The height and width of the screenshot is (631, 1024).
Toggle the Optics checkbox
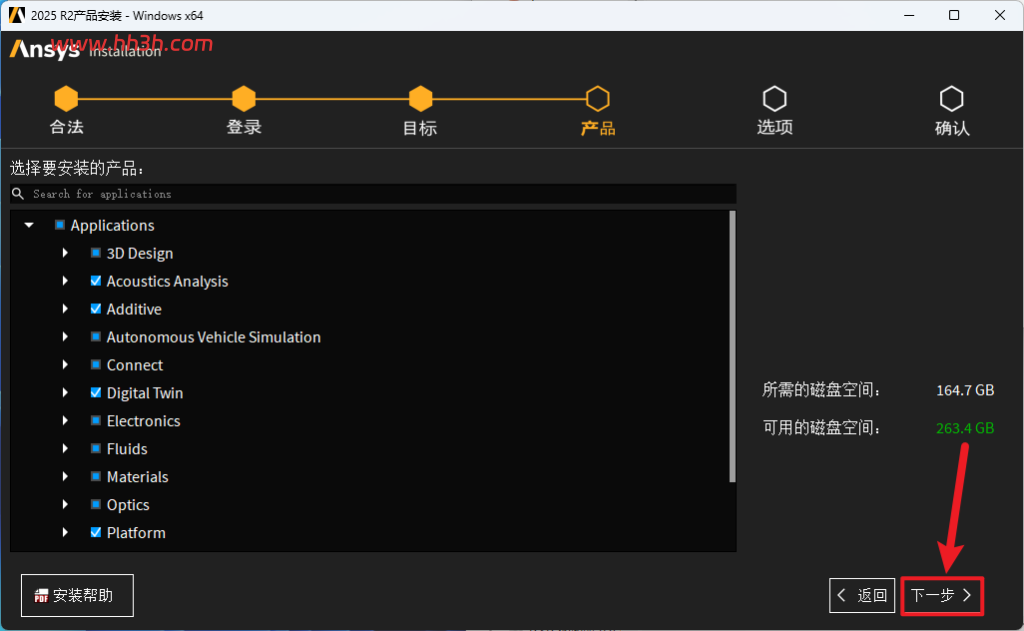coord(95,504)
